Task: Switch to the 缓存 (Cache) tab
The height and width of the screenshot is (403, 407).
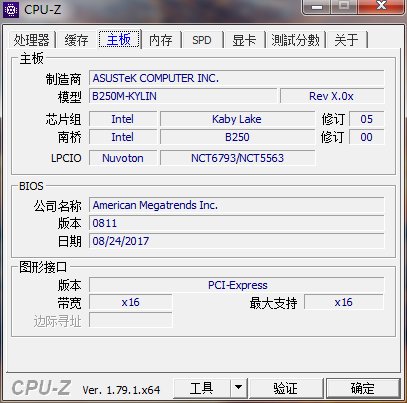Action: (x=77, y=40)
